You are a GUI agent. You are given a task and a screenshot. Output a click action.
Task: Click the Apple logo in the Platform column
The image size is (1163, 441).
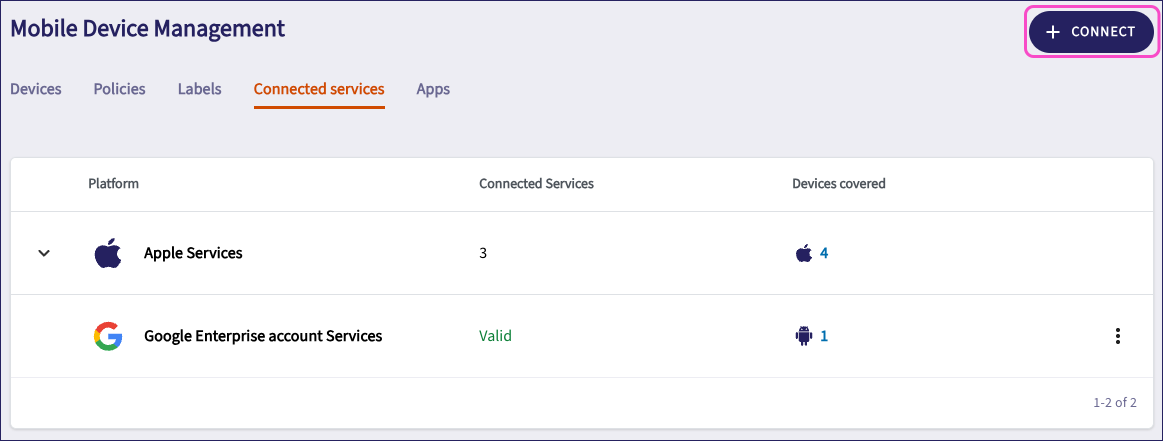108,254
